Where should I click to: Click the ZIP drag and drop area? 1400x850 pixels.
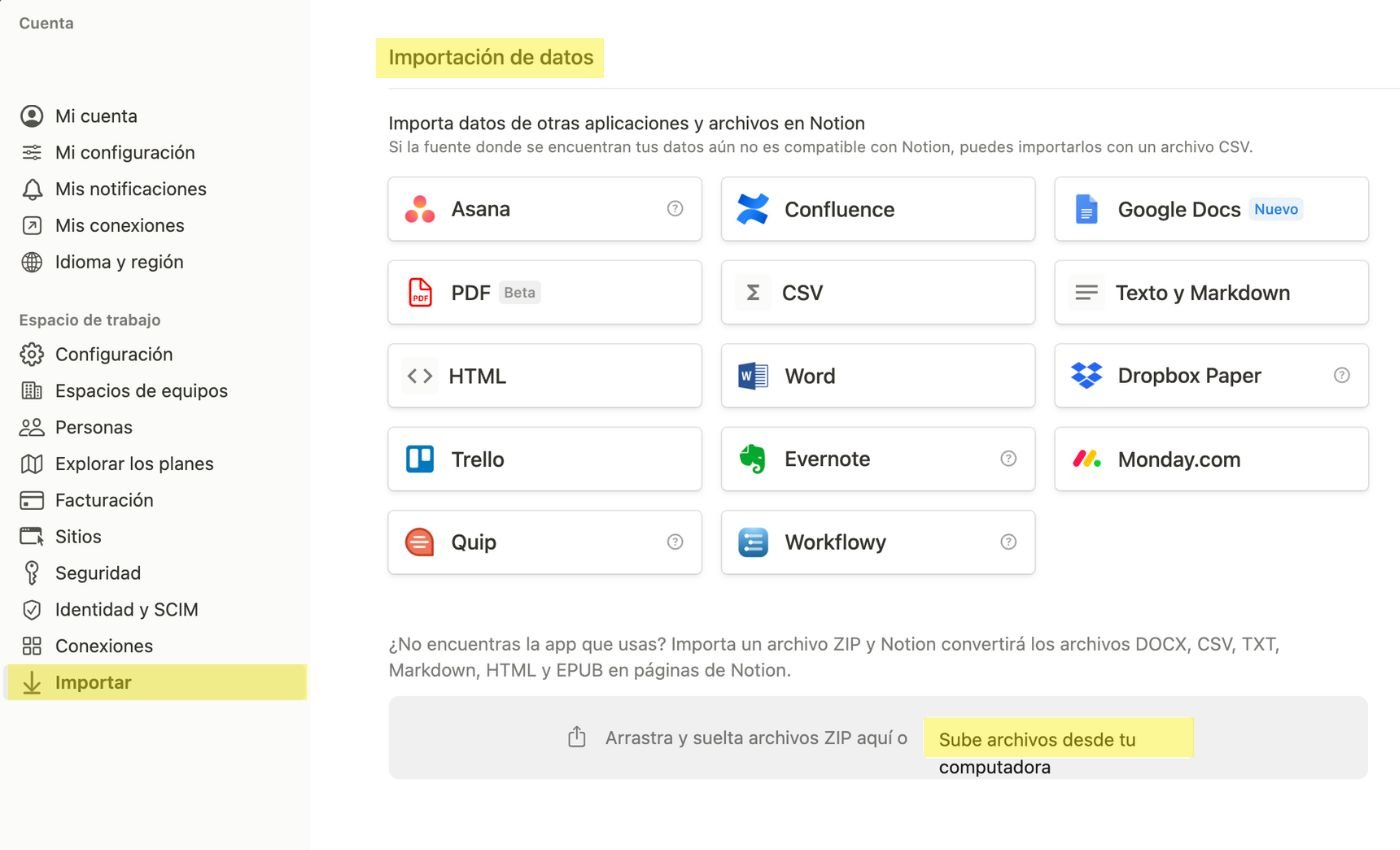(878, 738)
